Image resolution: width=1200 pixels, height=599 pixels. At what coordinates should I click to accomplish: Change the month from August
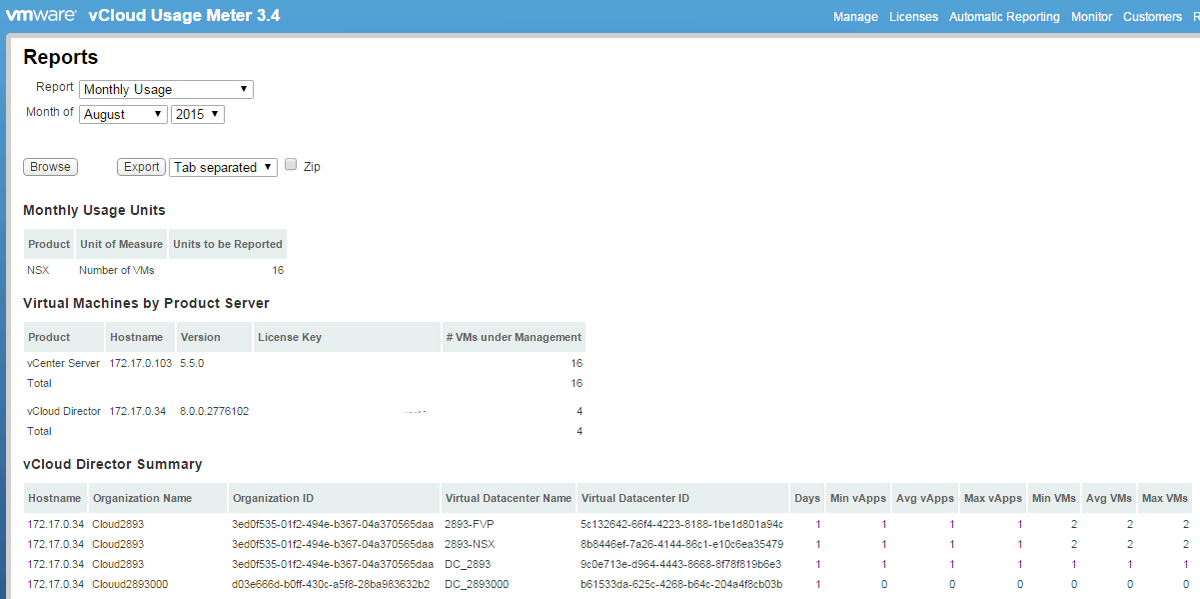[123, 114]
